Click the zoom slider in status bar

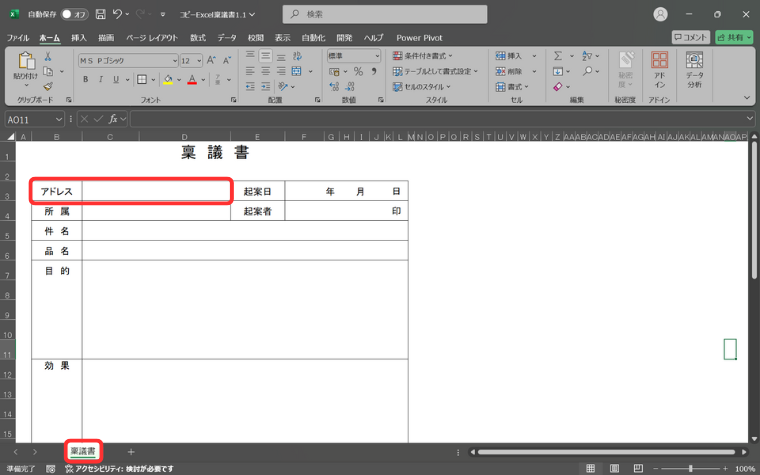click(x=690, y=468)
